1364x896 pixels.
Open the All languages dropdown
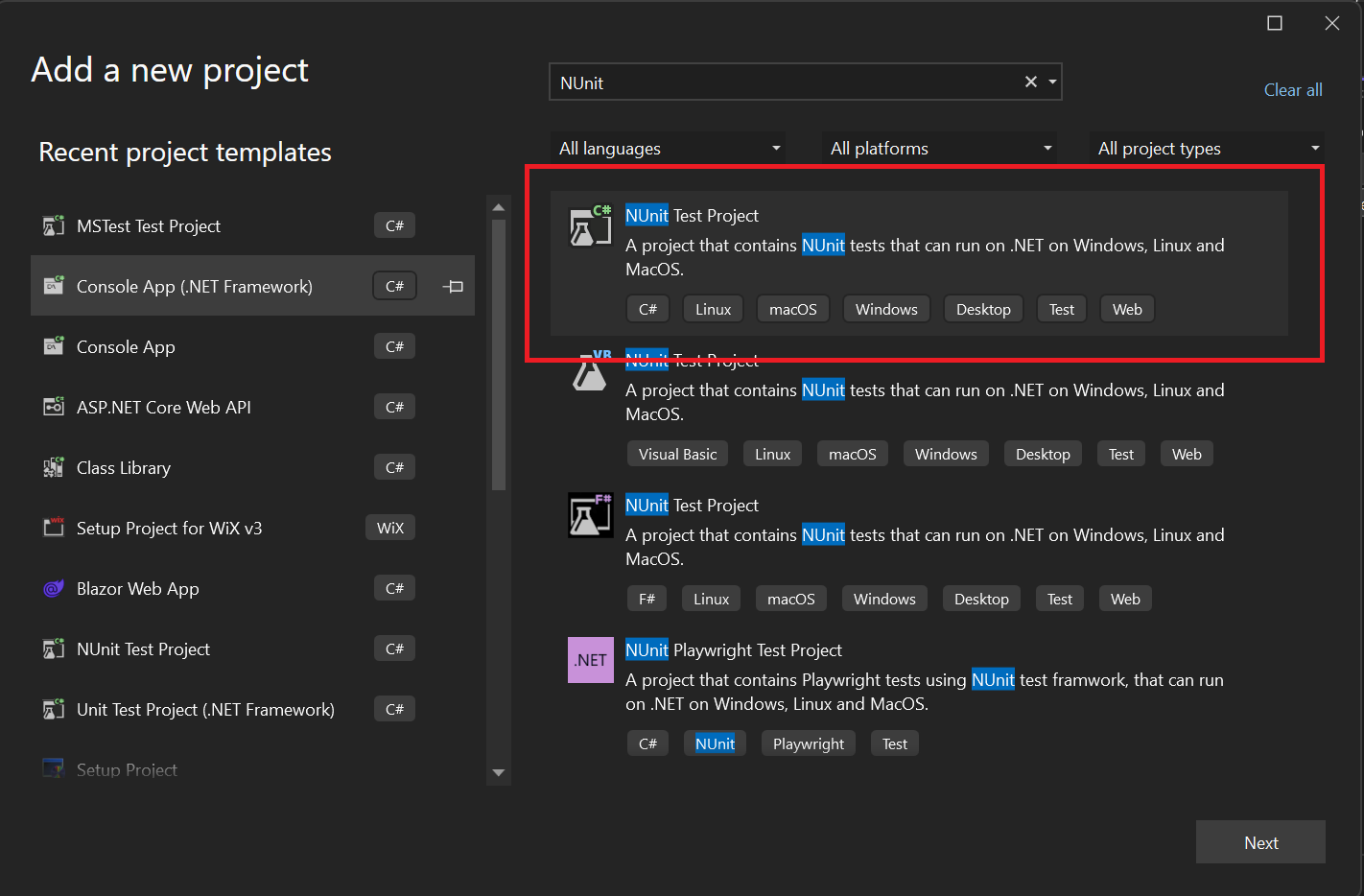[668, 148]
